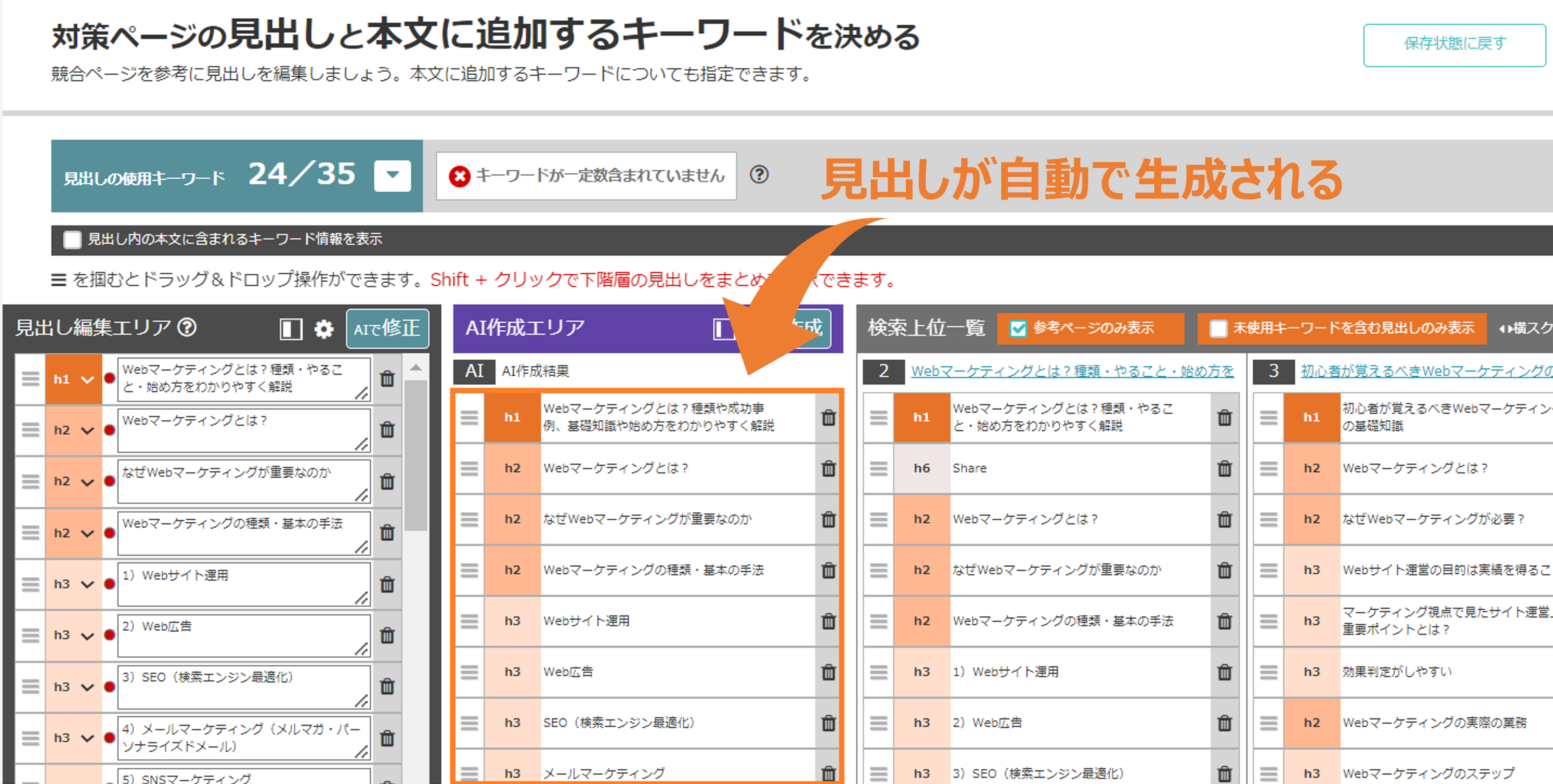Screen dimensions: 1553x784
Task: Toggle 見出し内の本文に含まれるキーワード情報を表示 checkbox
Action: 72,239
